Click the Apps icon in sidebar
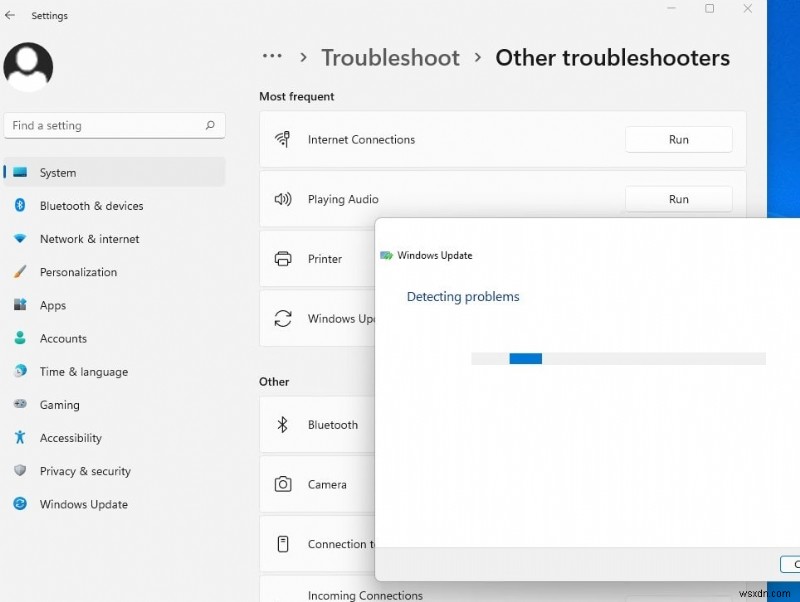 pyautogui.click(x=22, y=305)
